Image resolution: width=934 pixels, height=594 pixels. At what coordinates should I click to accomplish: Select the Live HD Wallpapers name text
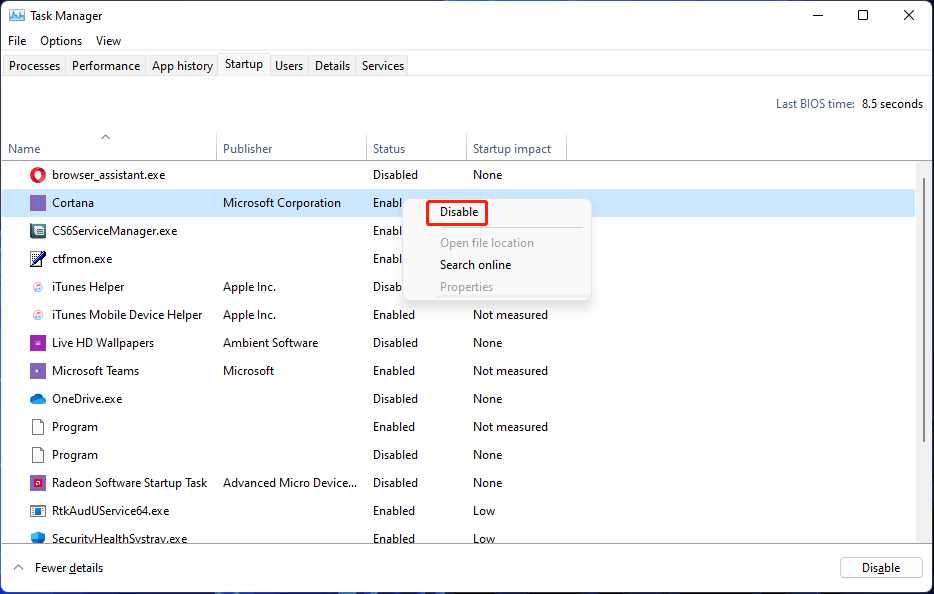click(103, 343)
